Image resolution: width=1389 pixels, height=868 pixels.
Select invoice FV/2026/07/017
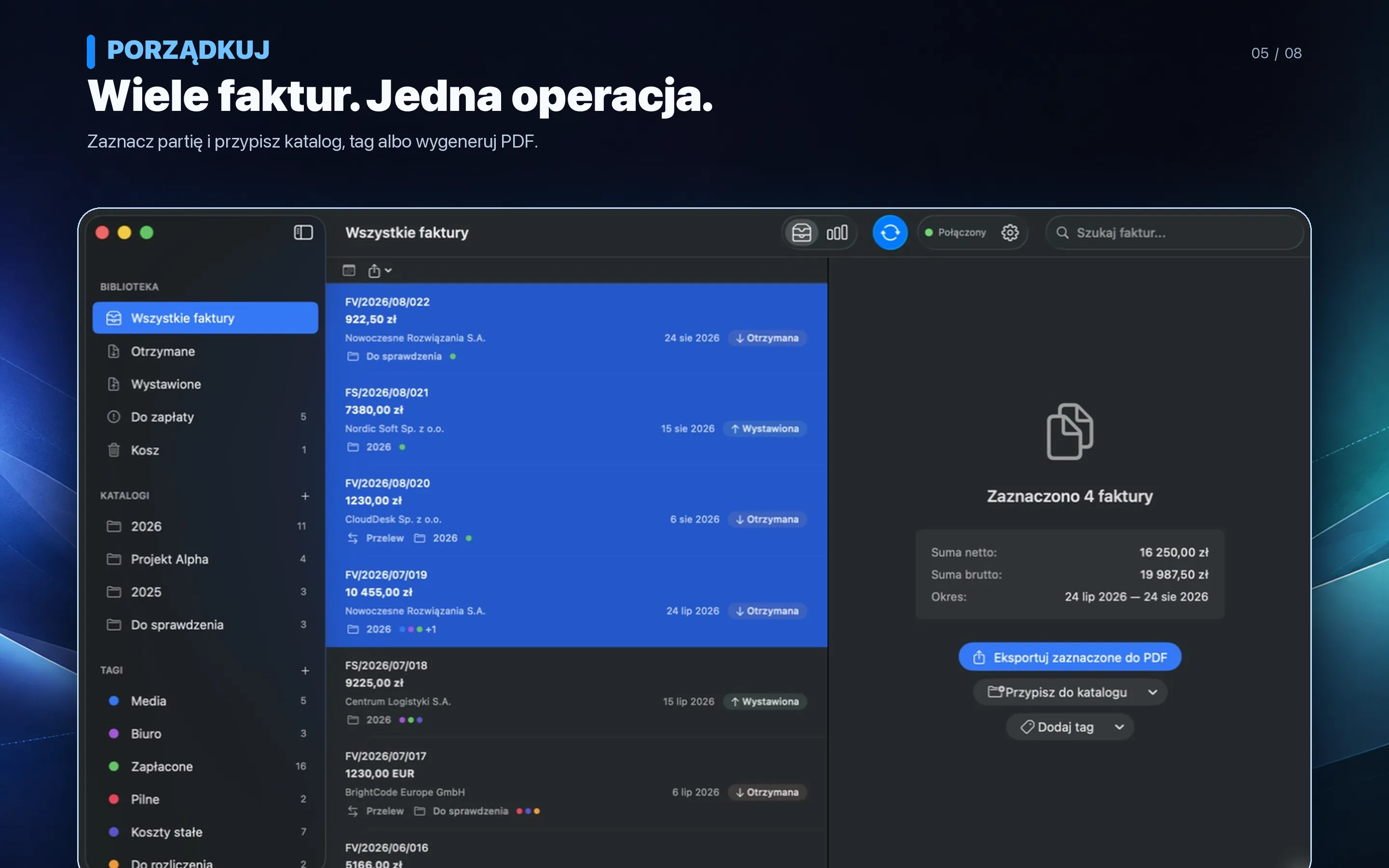tap(576, 783)
